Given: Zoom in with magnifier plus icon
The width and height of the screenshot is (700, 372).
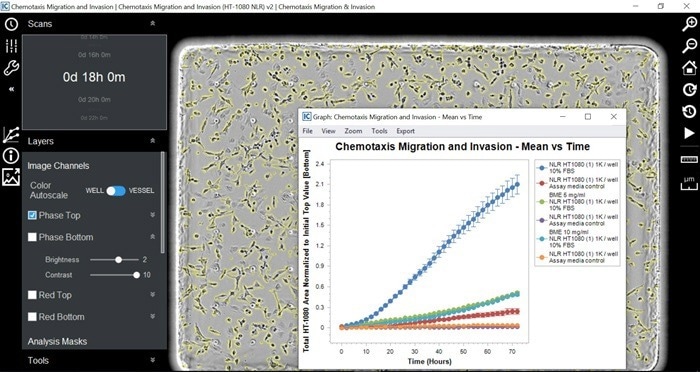Looking at the screenshot, I should click(689, 24).
